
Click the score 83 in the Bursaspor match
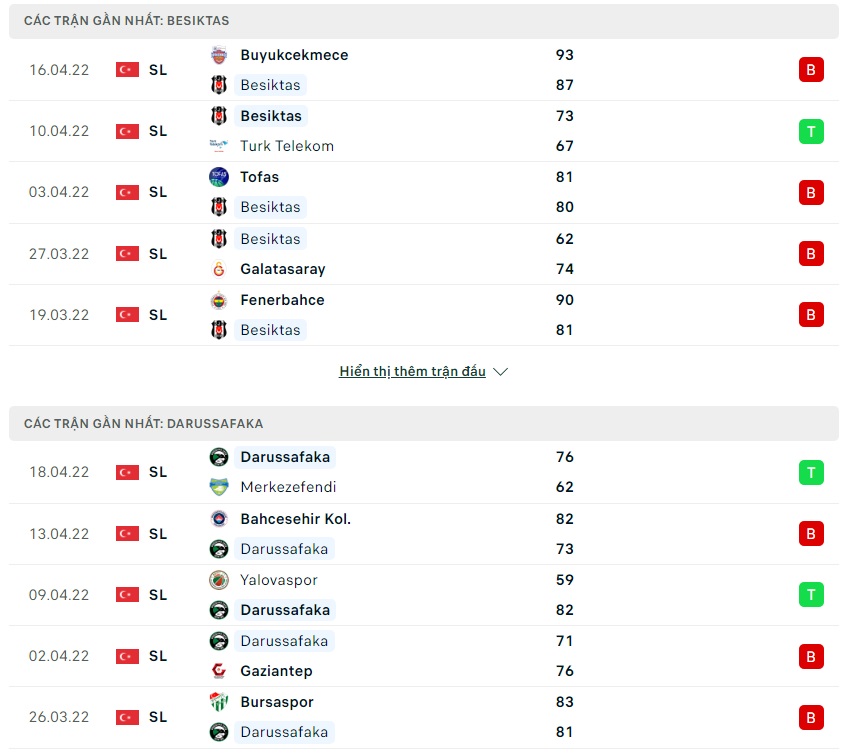pyautogui.click(x=565, y=702)
